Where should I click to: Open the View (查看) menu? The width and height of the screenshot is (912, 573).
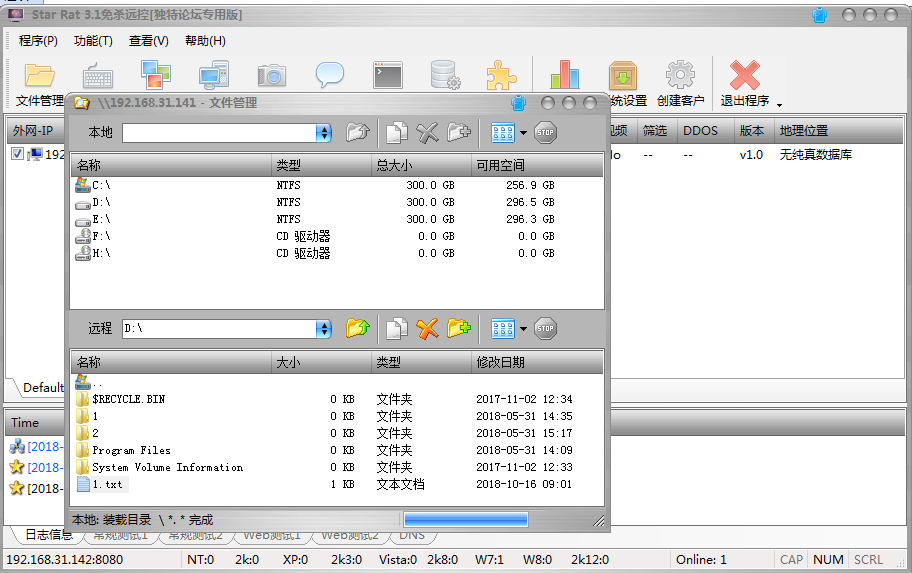tap(148, 41)
